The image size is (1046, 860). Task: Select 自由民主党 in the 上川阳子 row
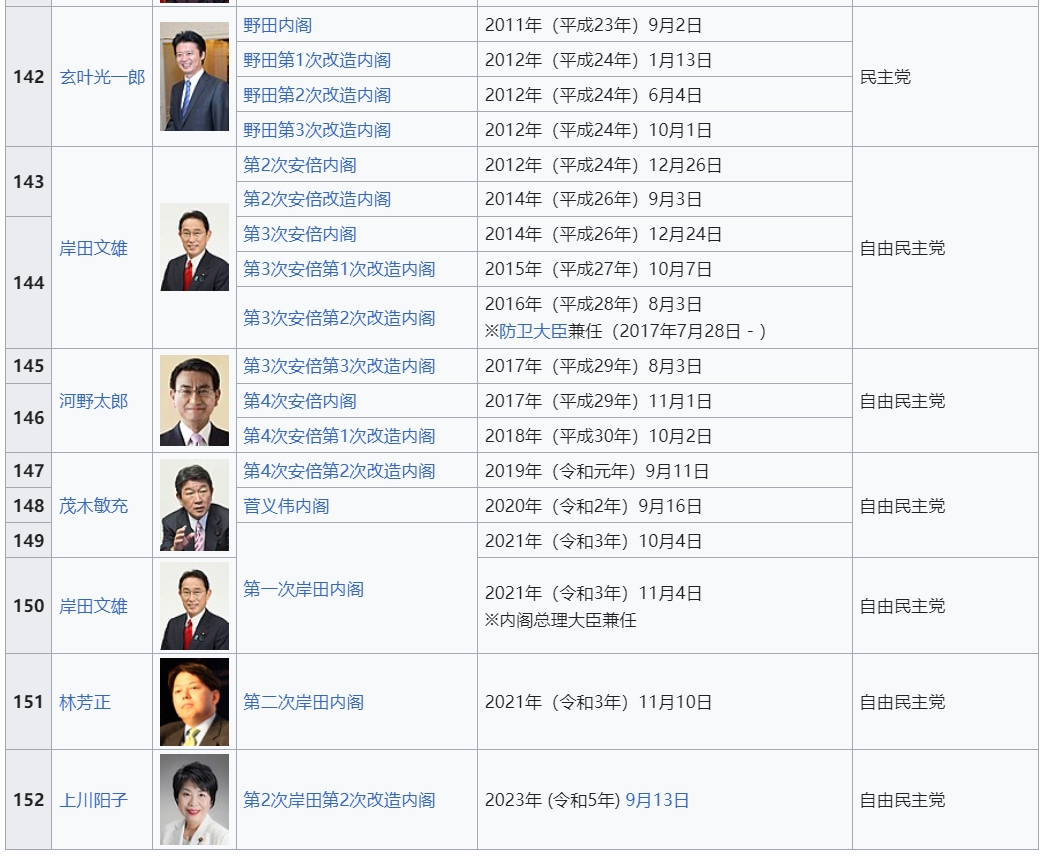903,800
